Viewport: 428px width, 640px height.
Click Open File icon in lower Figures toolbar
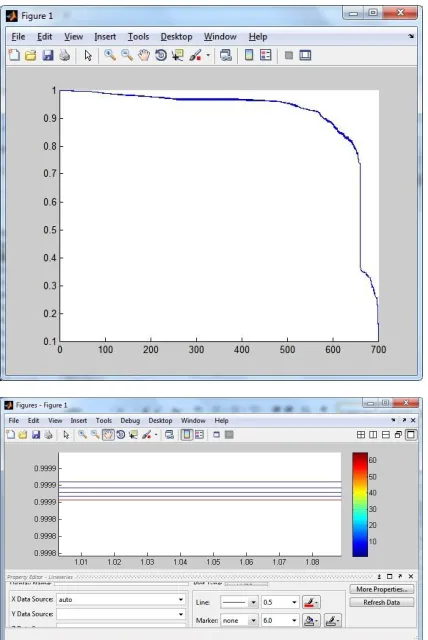point(23,435)
